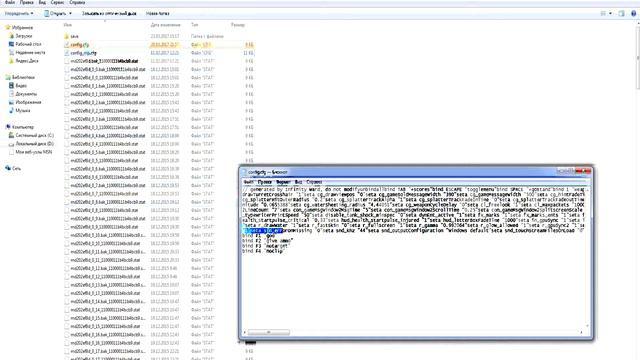Click the Notepad horizontal scrollbar thumb
This screenshot has height=360, width=640.
pos(269,332)
